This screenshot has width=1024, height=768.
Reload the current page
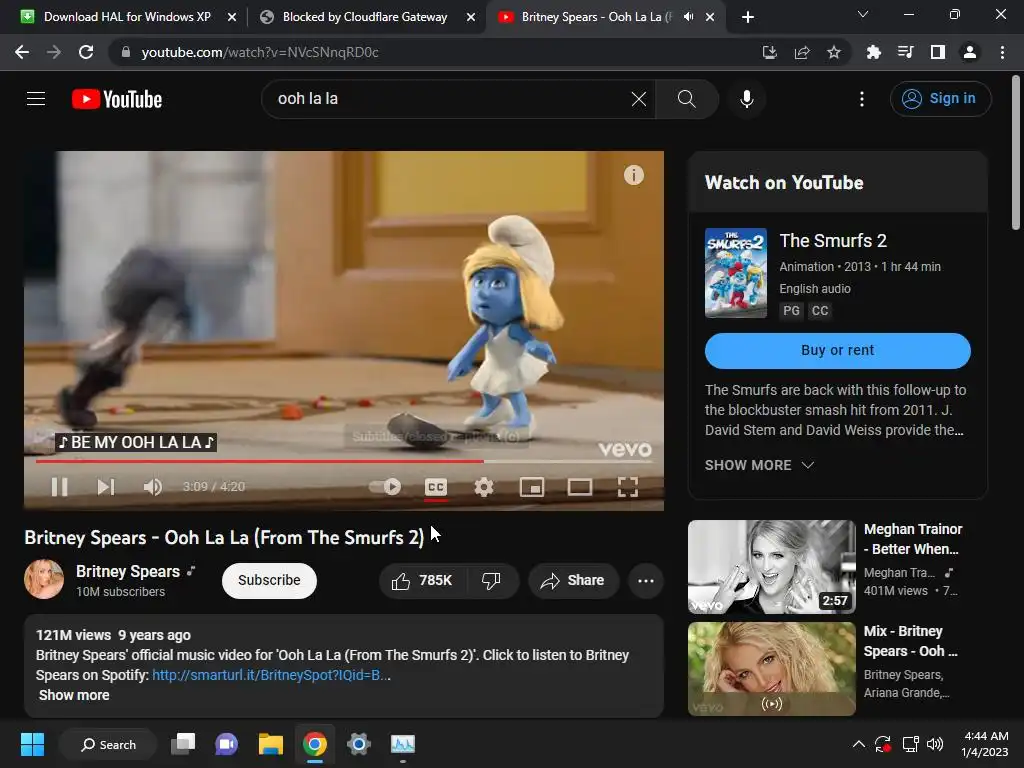click(86, 52)
